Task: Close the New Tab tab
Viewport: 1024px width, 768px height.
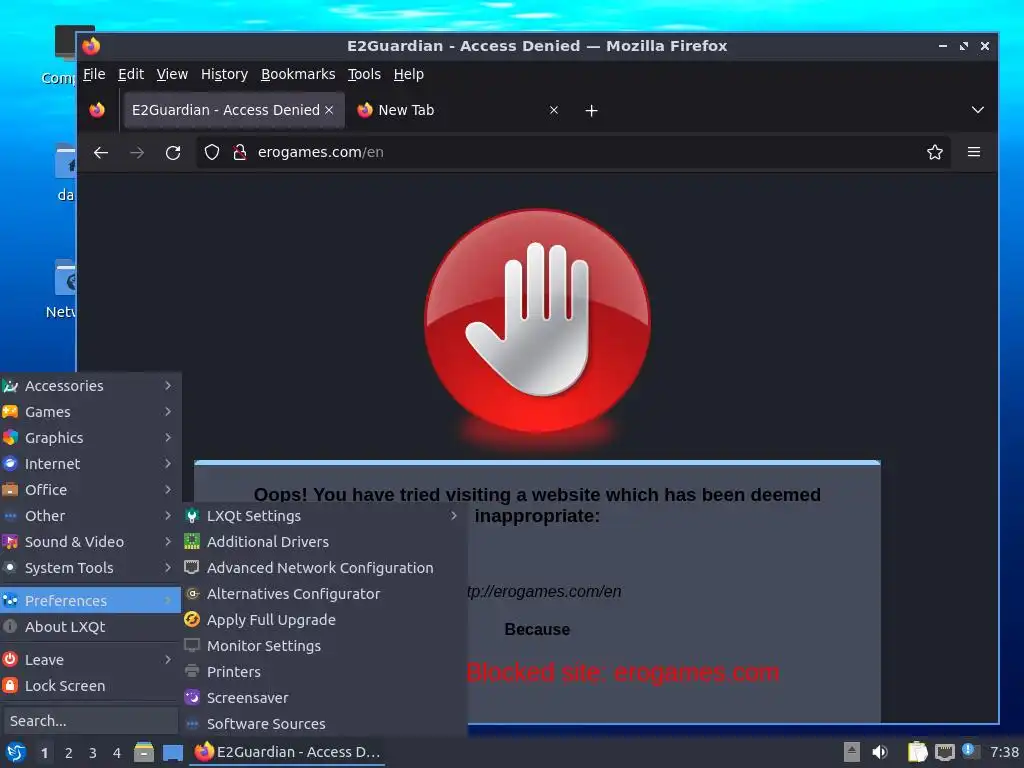Action: click(x=554, y=110)
